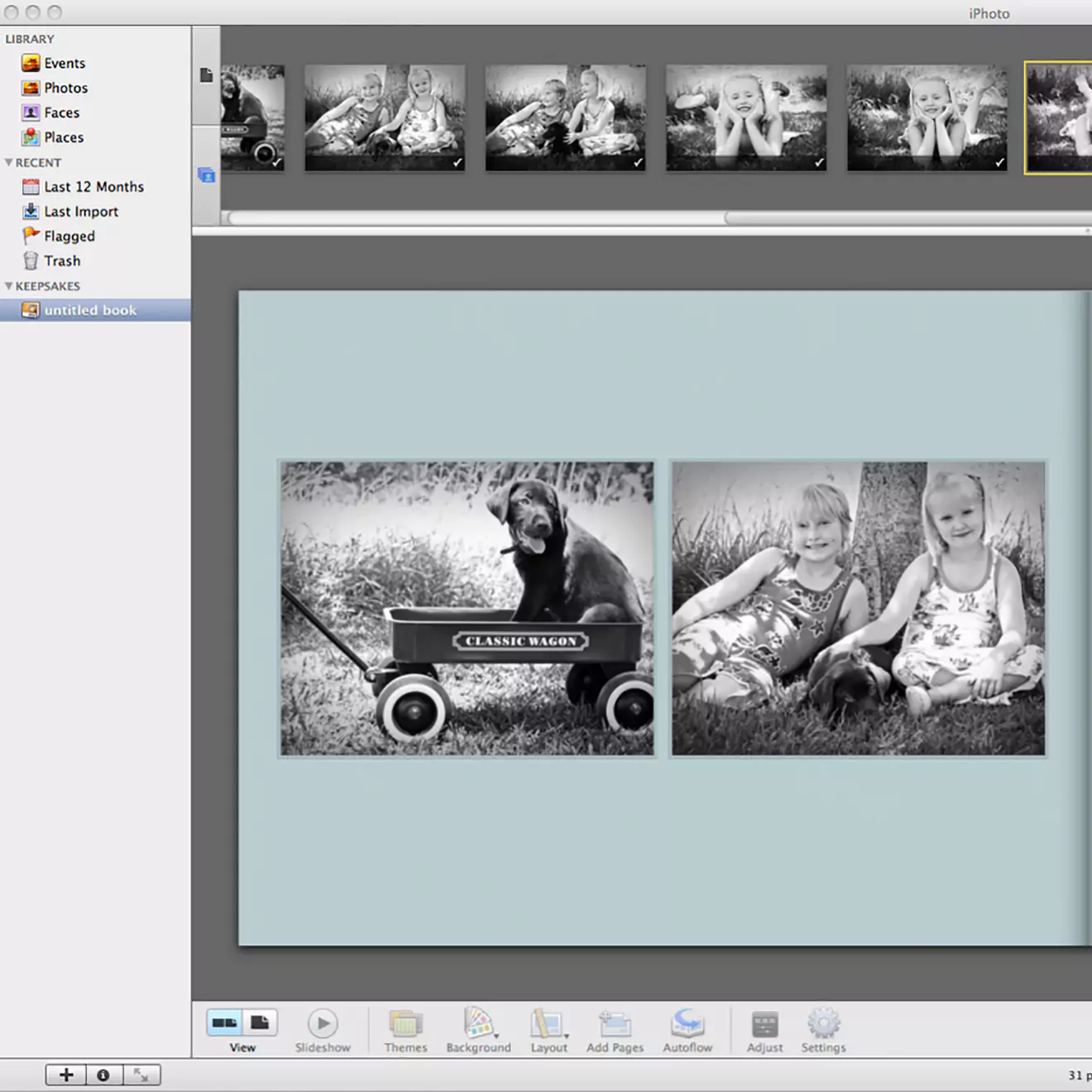The height and width of the screenshot is (1092, 1092).
Task: Enter full screen mode using the arrows button
Action: (141, 1075)
